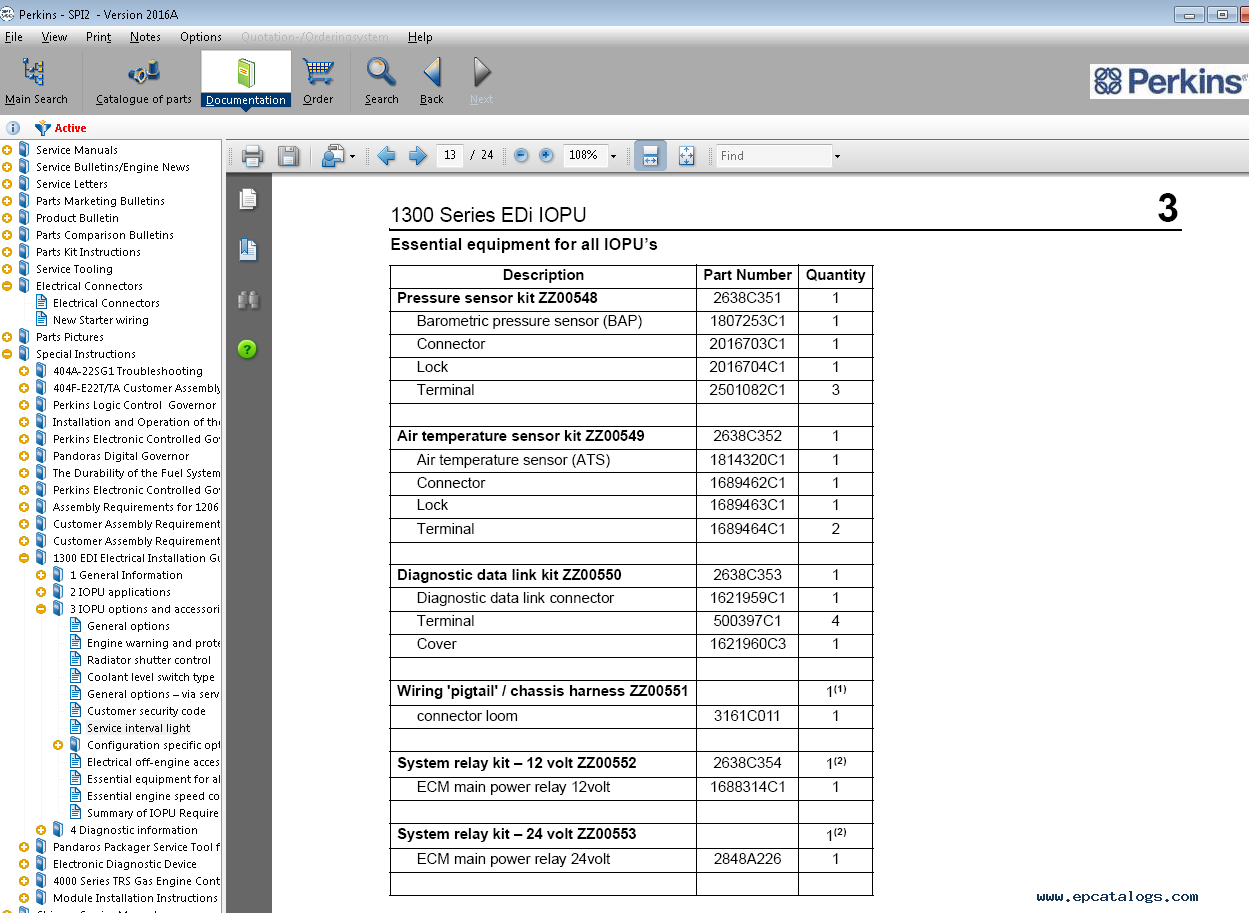Viewport: 1249px width, 913px height.
Task: Open Service Tooling in tree
Action: pos(74,269)
